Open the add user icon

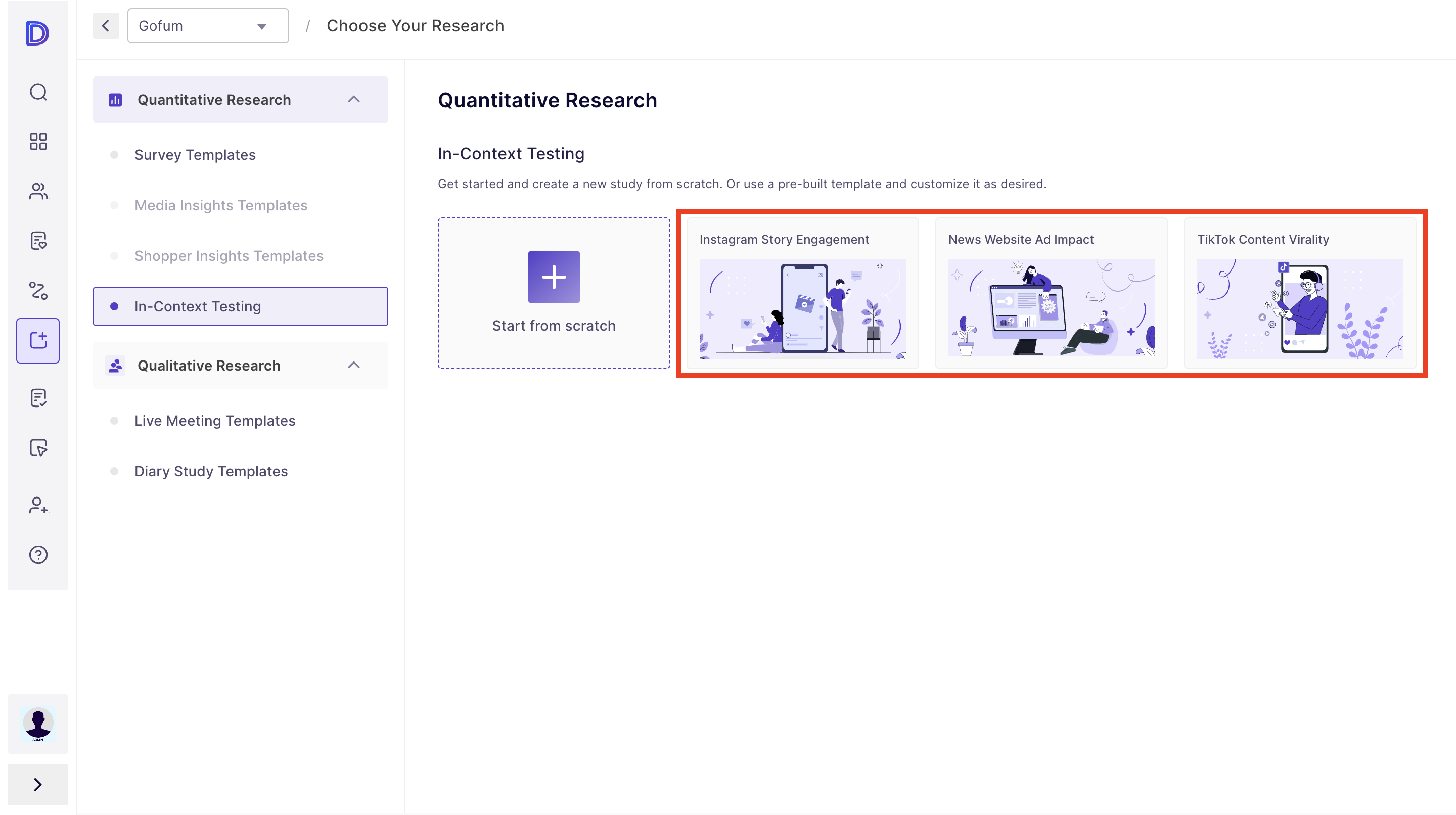pyautogui.click(x=38, y=505)
